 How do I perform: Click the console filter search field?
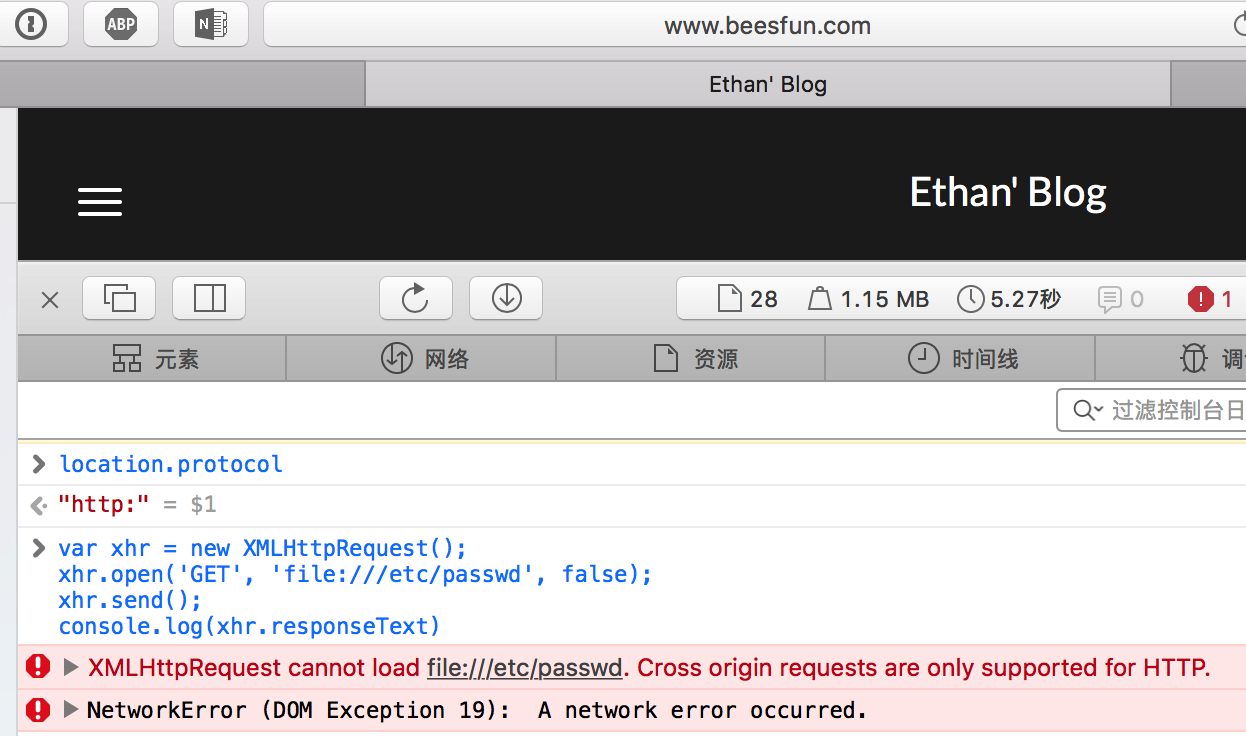click(1151, 410)
